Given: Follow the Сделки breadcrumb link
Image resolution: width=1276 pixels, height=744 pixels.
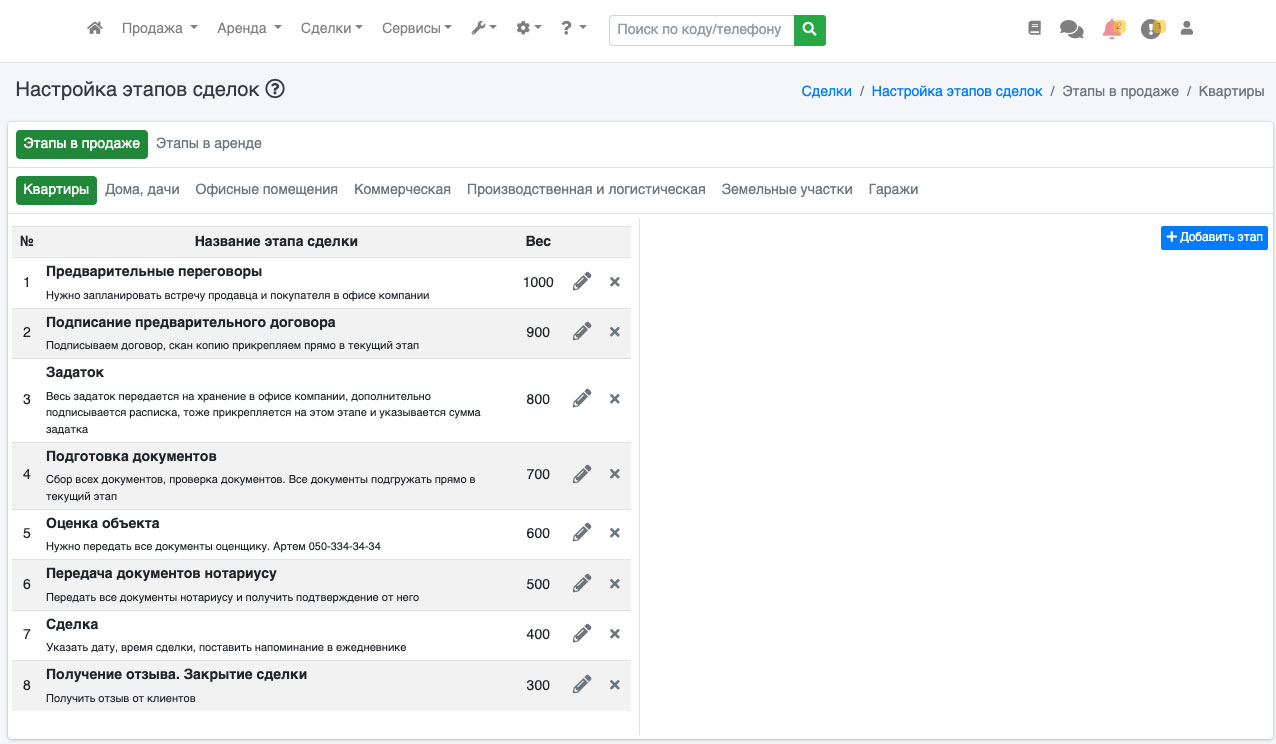Looking at the screenshot, I should 826,91.
